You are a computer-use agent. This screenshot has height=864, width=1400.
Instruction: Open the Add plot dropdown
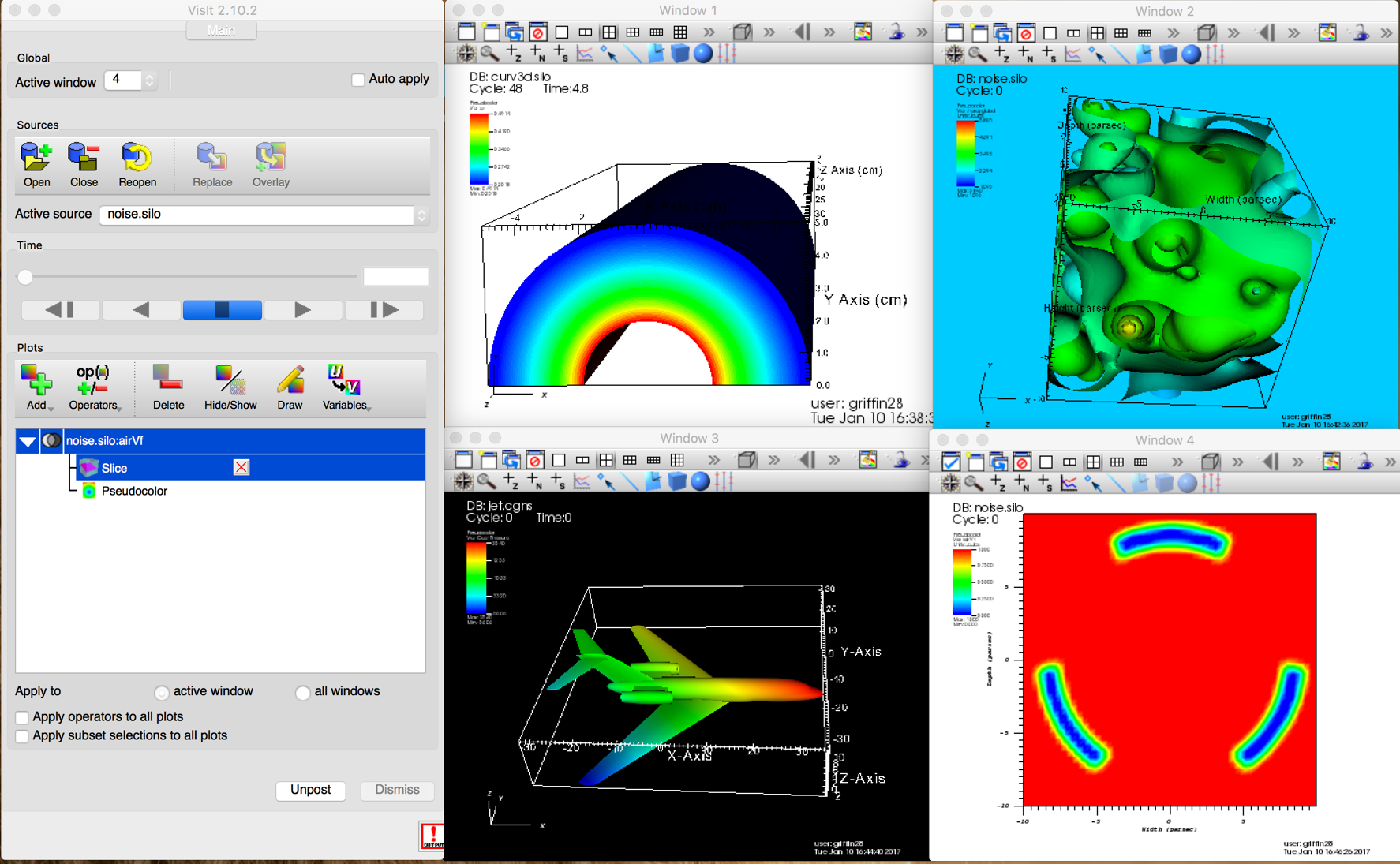(x=36, y=387)
